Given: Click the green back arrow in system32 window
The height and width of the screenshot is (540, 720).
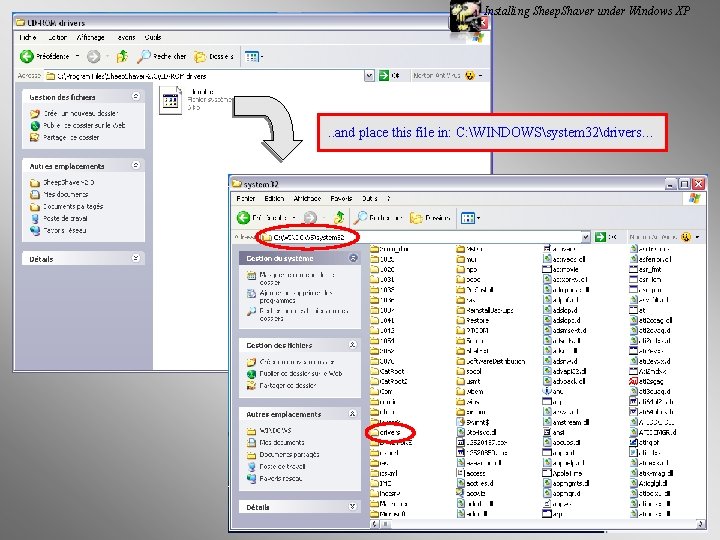Looking at the screenshot, I should [x=243, y=218].
